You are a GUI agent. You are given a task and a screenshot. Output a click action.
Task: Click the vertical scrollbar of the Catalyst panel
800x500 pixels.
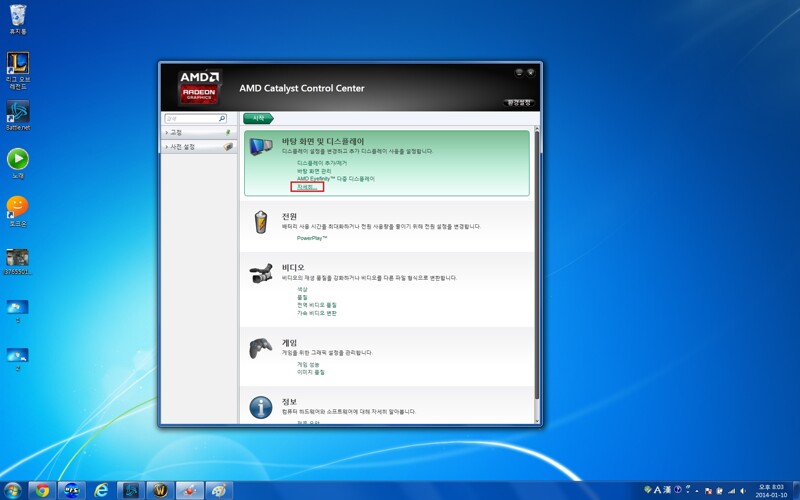537,265
